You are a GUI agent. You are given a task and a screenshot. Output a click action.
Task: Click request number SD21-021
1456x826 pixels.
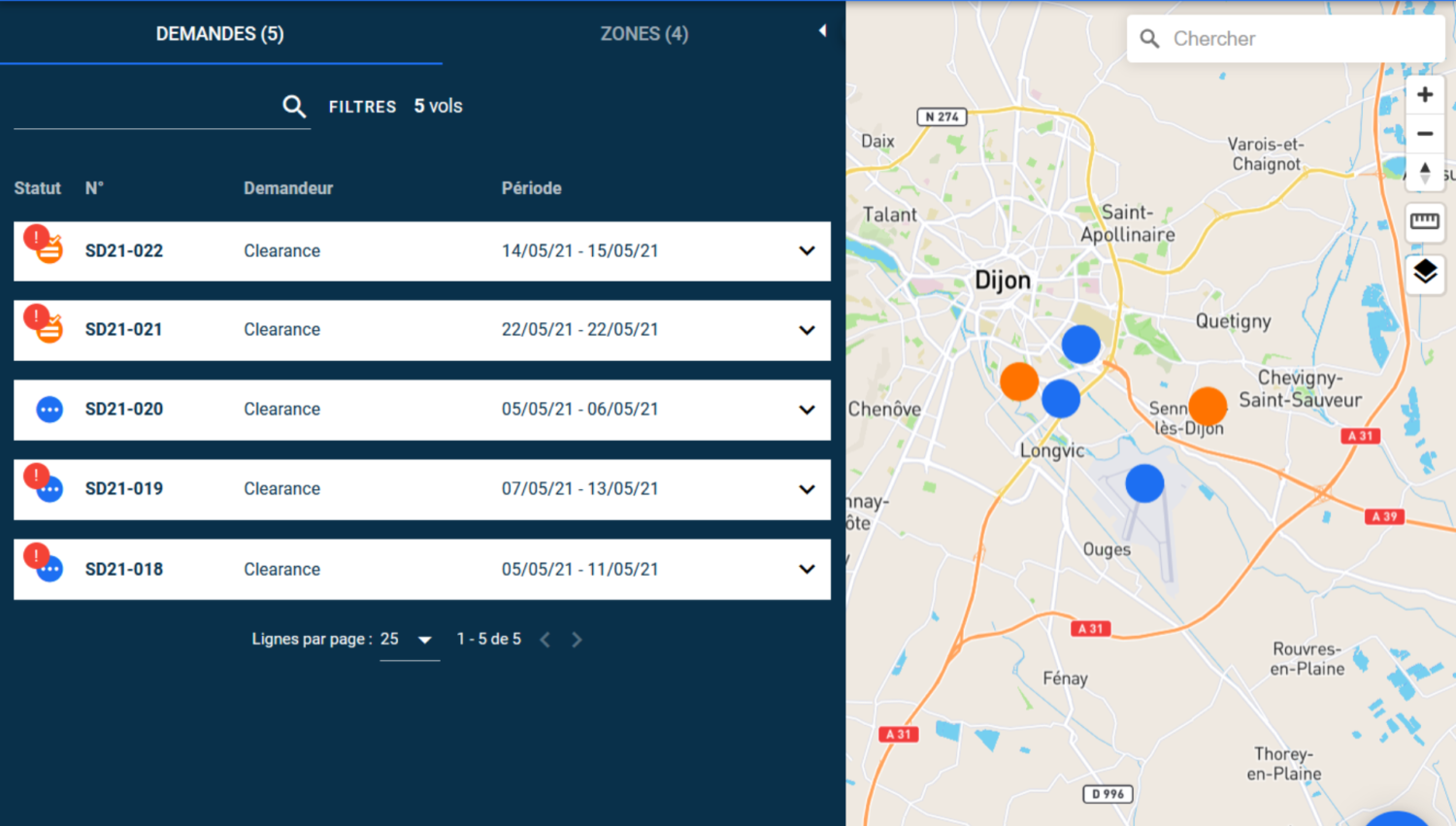coord(123,330)
